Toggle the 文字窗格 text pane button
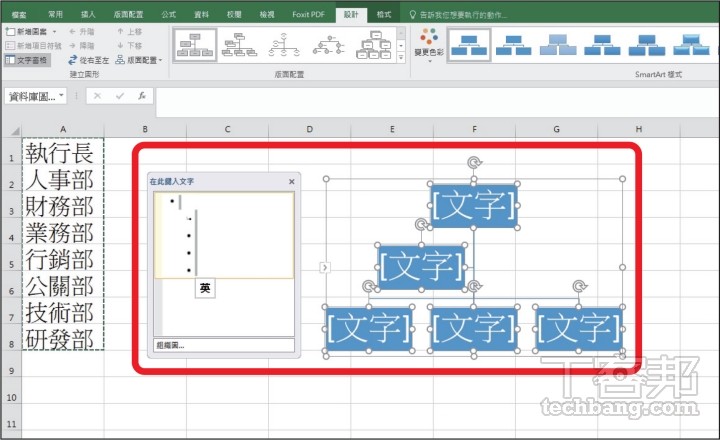 (x=26, y=60)
